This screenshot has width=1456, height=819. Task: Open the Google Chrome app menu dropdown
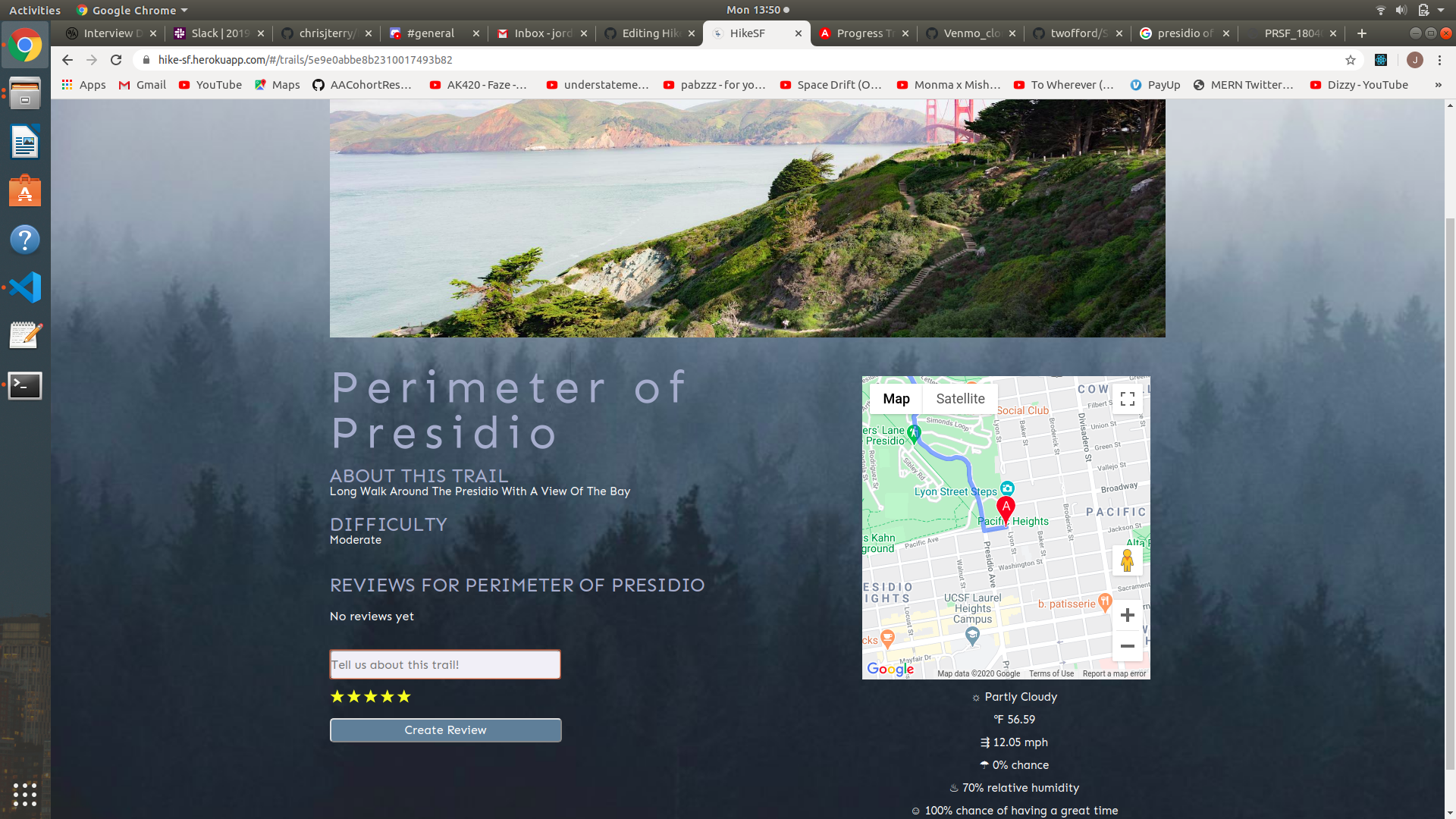(132, 11)
